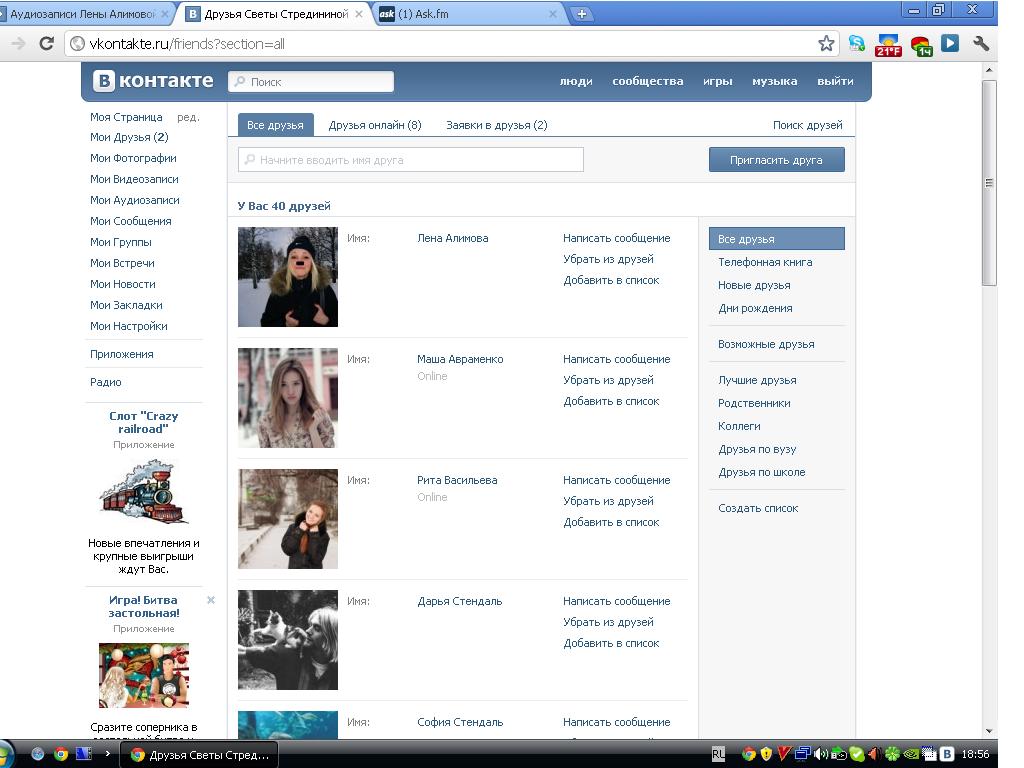This screenshot has width=1024, height=768.
Task: Open Chrome's wrench settings menu
Action: point(981,44)
